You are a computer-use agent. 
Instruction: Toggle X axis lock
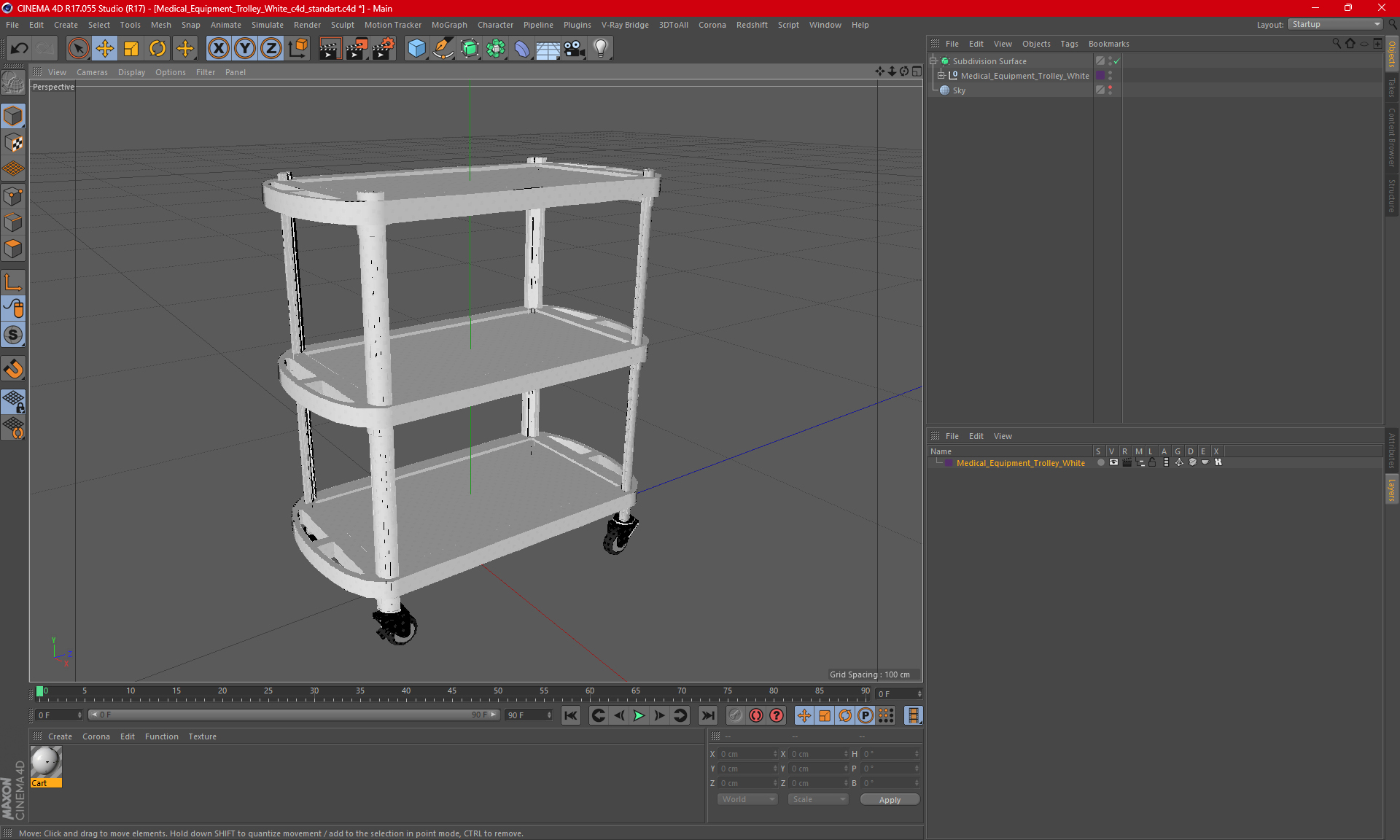point(218,49)
